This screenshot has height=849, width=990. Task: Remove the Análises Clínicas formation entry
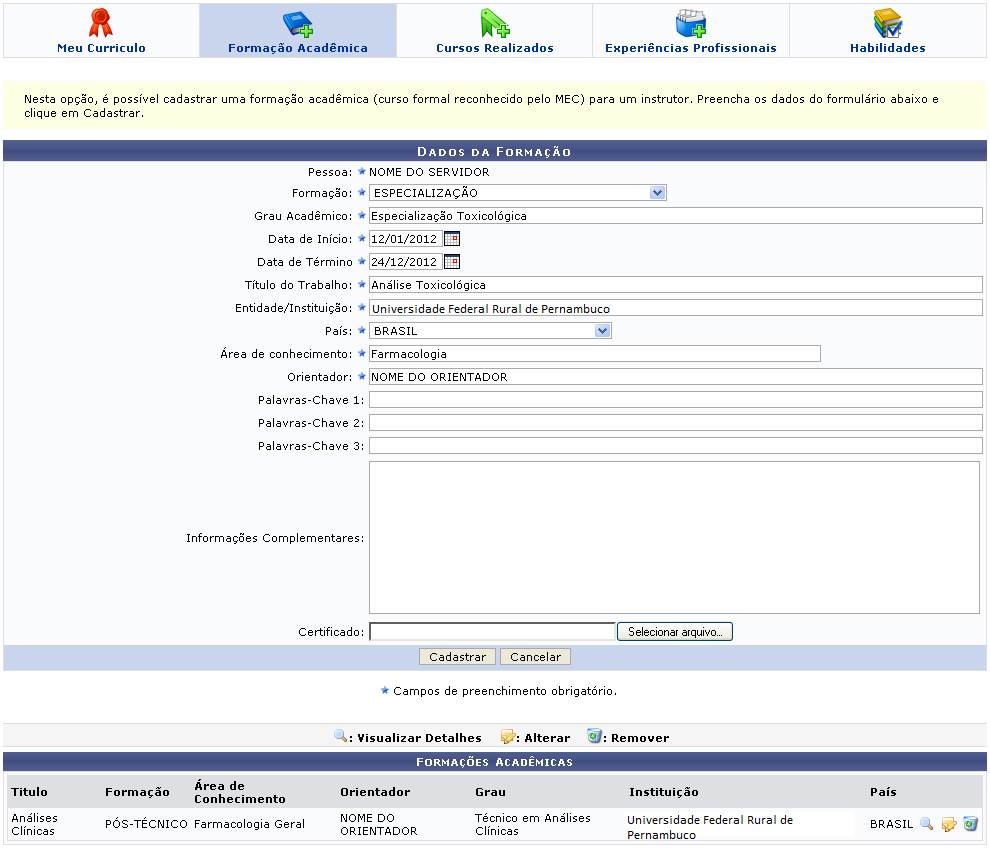point(970,824)
